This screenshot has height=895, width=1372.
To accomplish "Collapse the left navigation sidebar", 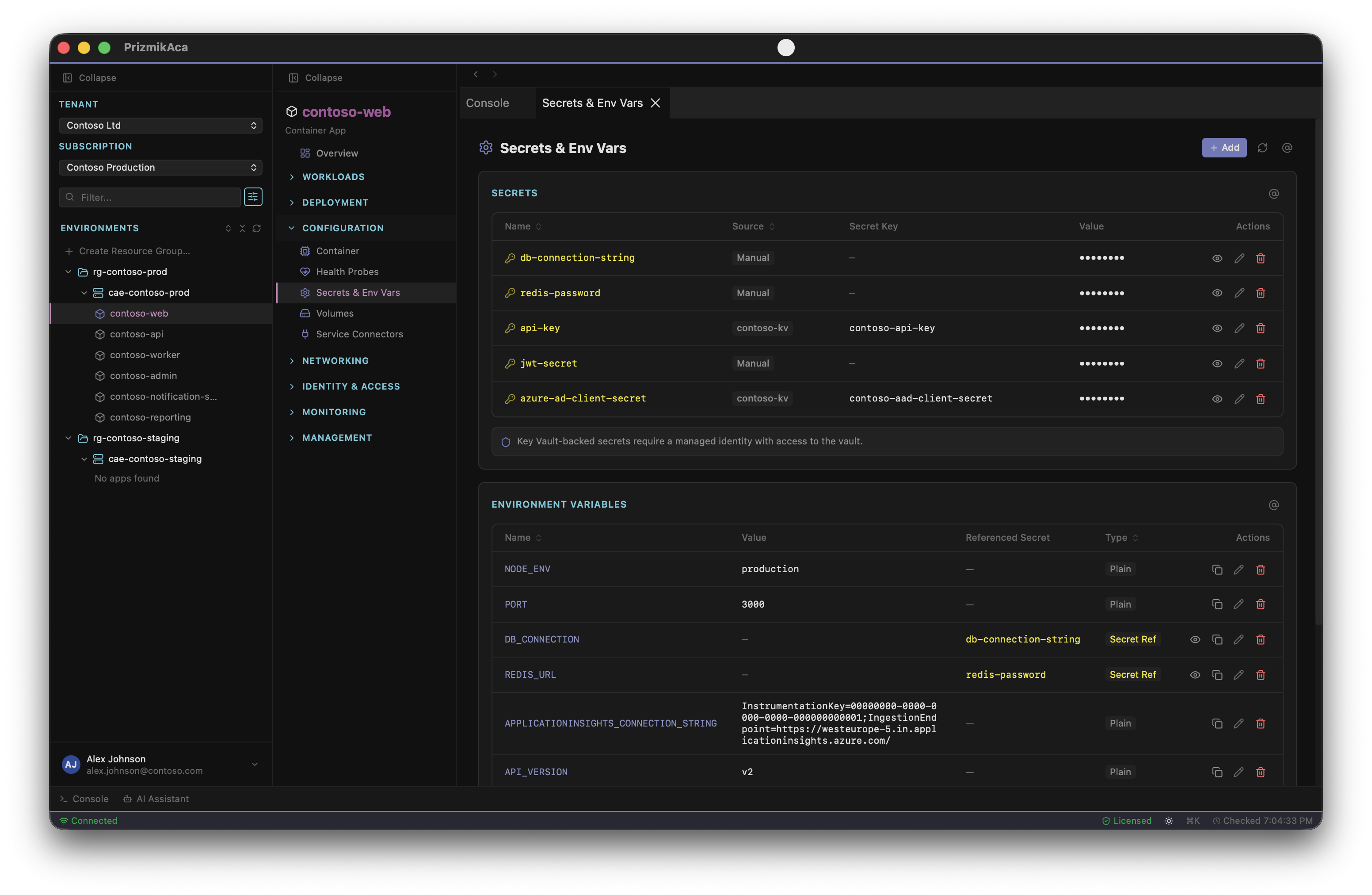I will tap(89, 77).
